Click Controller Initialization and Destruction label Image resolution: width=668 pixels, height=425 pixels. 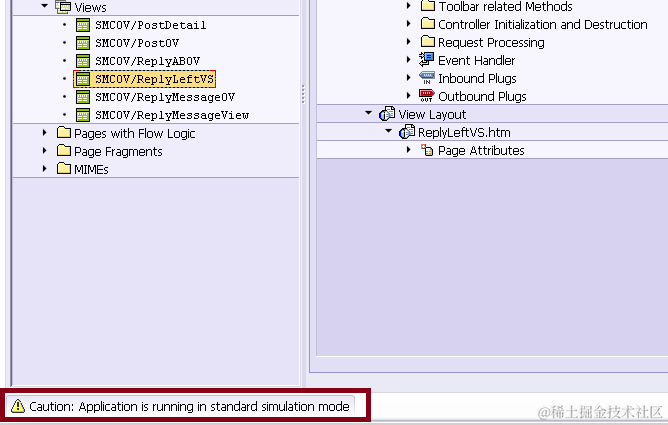(x=543, y=25)
